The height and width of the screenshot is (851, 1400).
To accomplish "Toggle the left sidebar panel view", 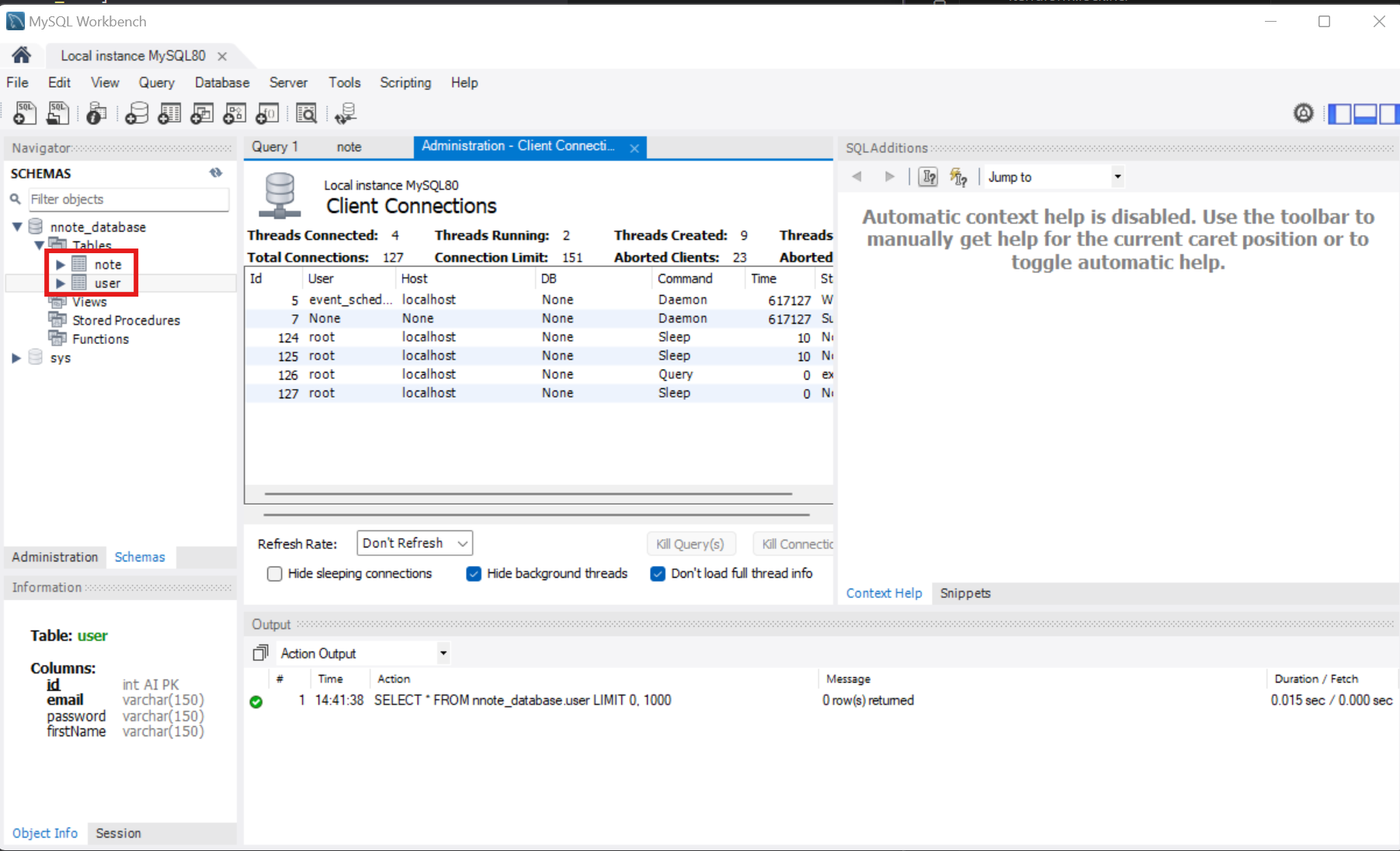I will pos(1339,114).
